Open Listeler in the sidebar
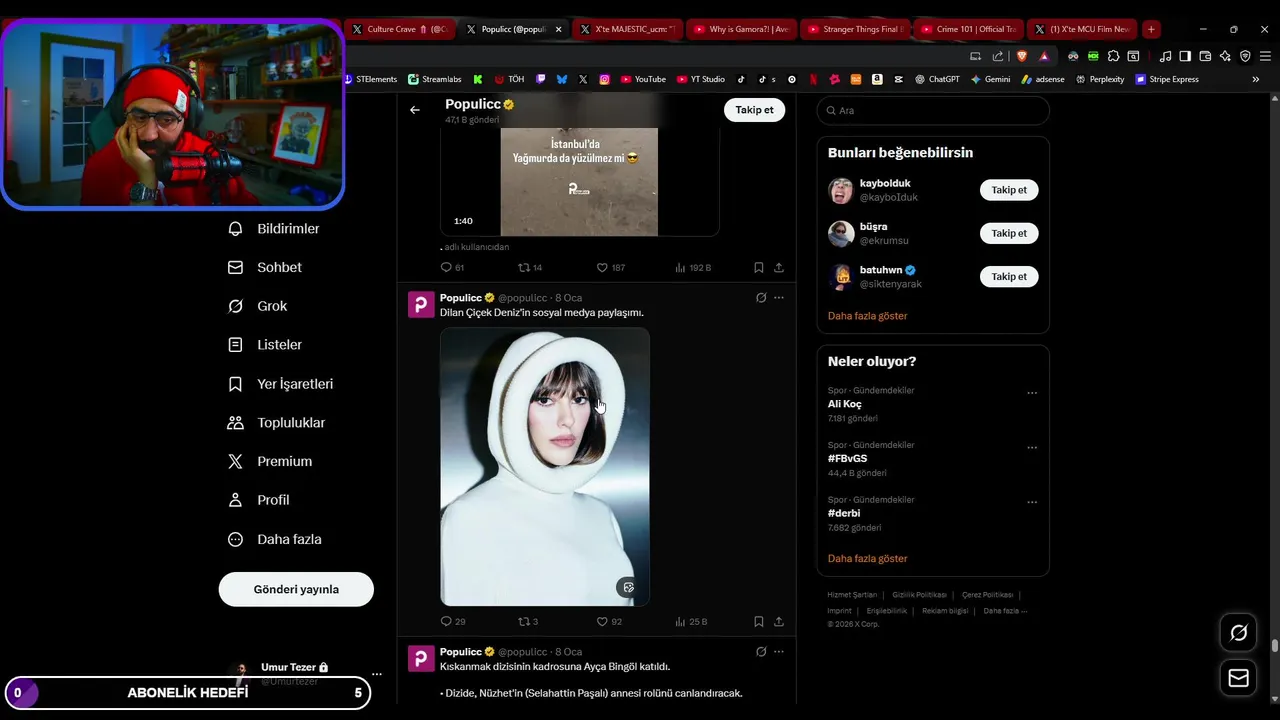This screenshot has height=720, width=1280. (x=264, y=345)
